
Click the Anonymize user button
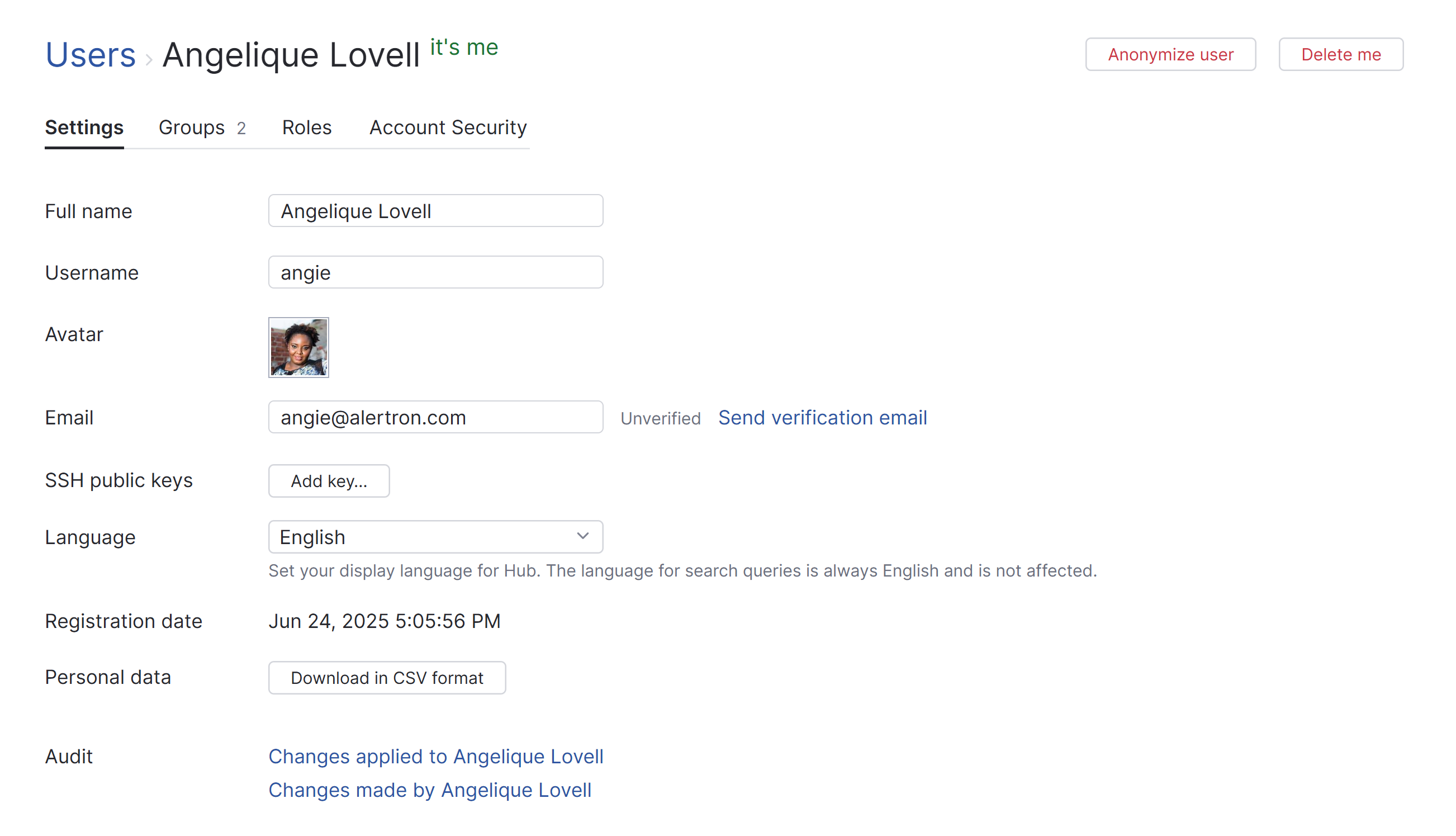coord(1170,55)
